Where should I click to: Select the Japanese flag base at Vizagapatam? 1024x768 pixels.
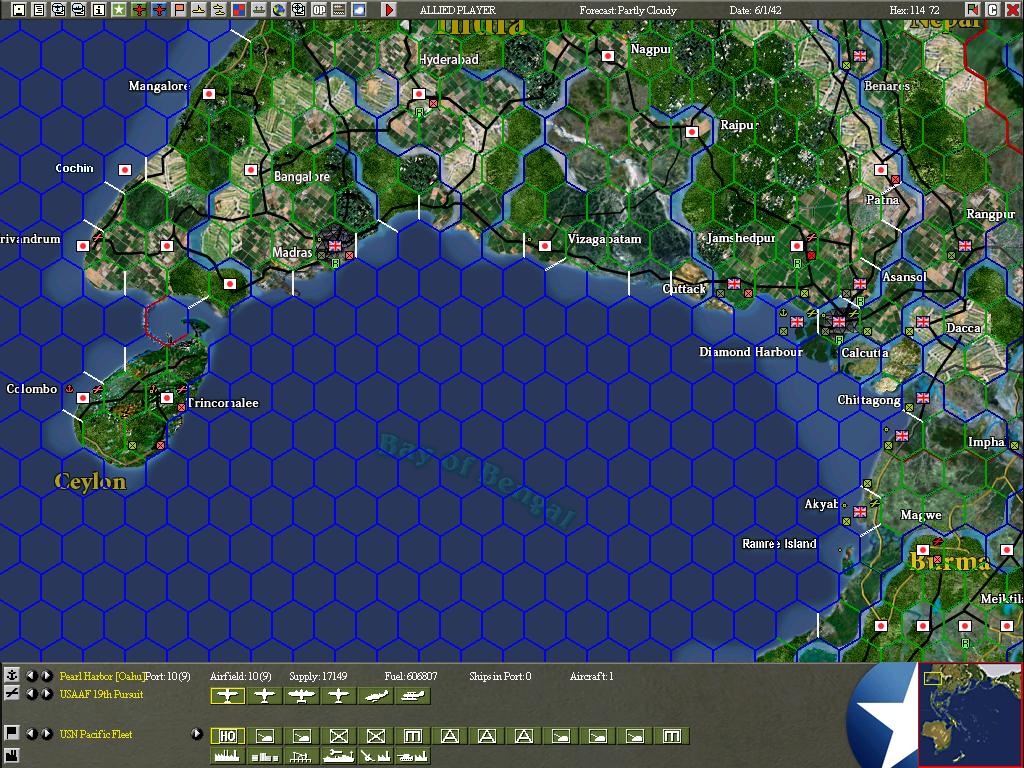[545, 246]
